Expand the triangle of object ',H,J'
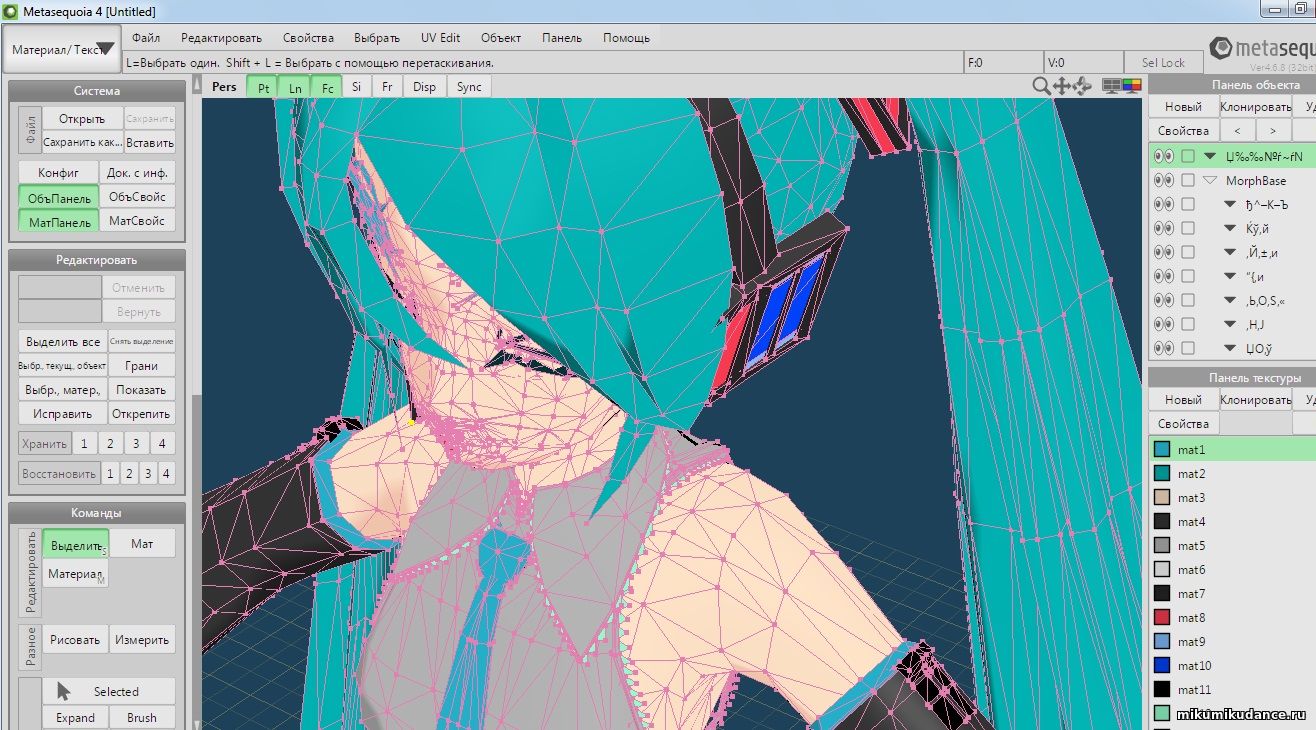The image size is (1316, 730). pos(1230,325)
